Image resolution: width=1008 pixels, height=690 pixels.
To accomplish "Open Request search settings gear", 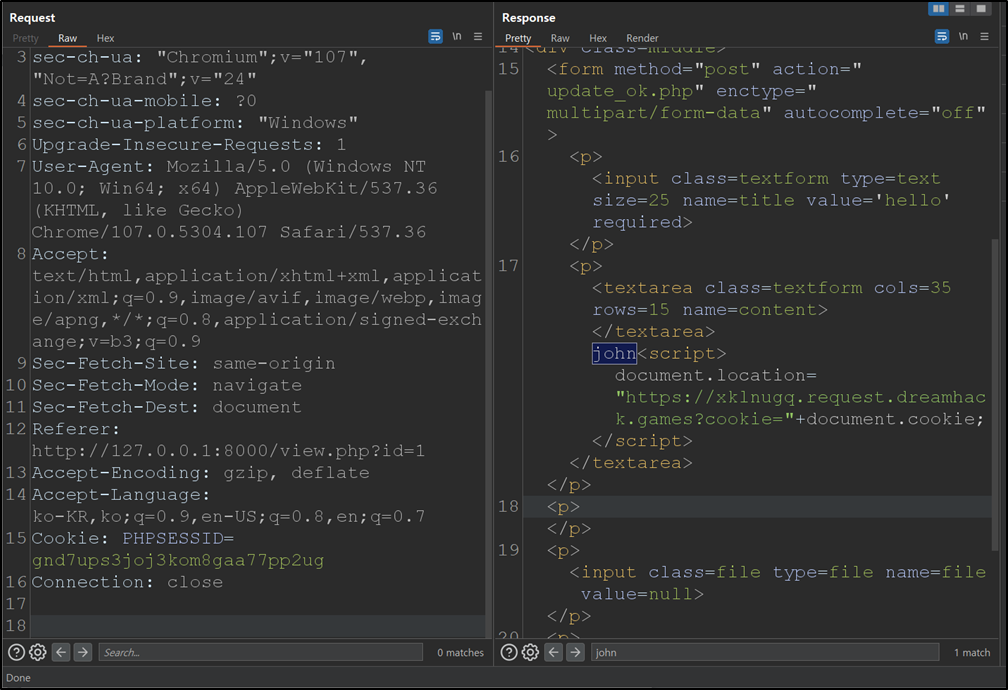I will pos(38,653).
